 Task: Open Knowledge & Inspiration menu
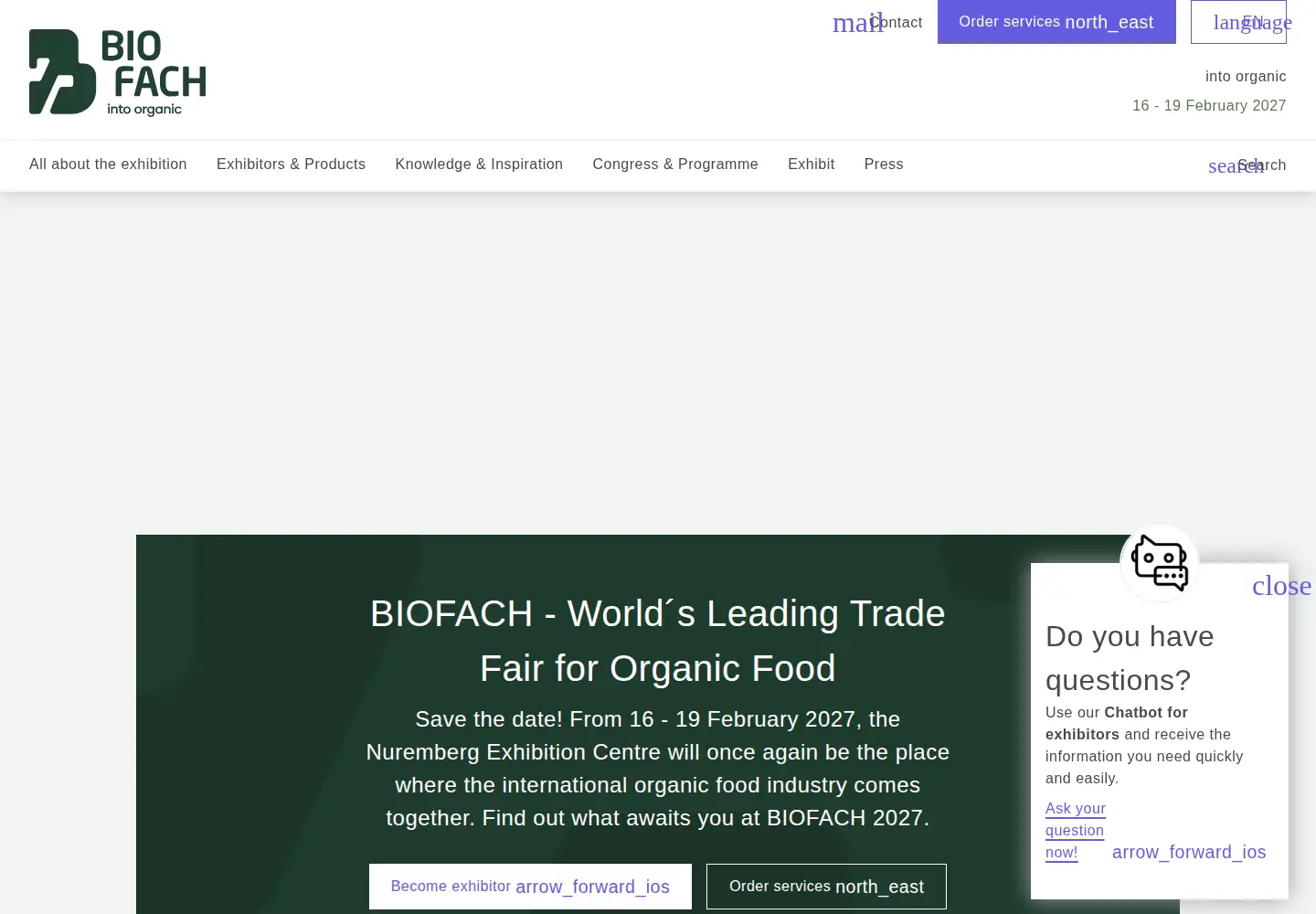point(479,165)
